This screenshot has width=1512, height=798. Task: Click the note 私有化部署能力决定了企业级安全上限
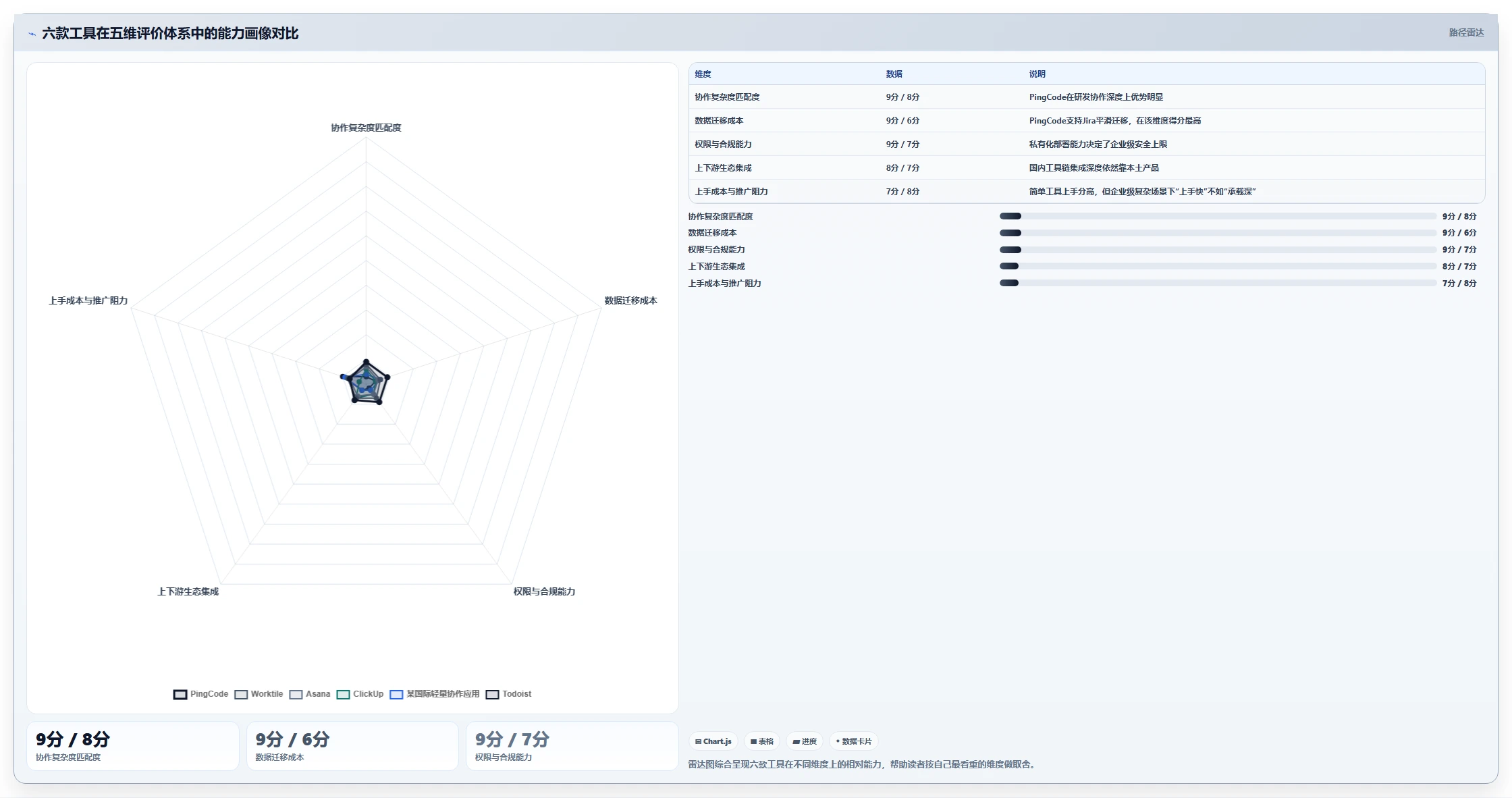pos(1098,144)
